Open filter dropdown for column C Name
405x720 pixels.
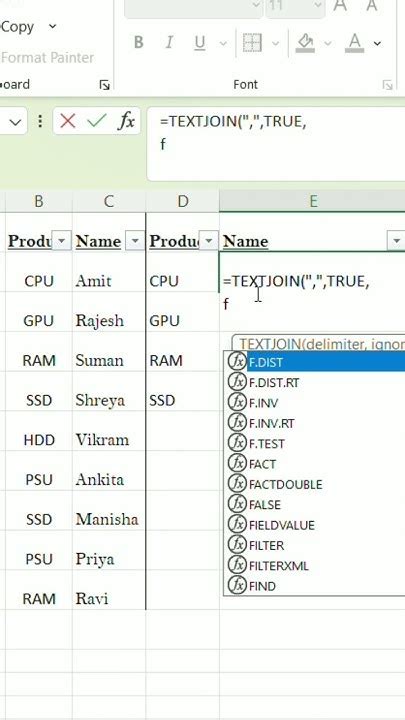tap(135, 241)
